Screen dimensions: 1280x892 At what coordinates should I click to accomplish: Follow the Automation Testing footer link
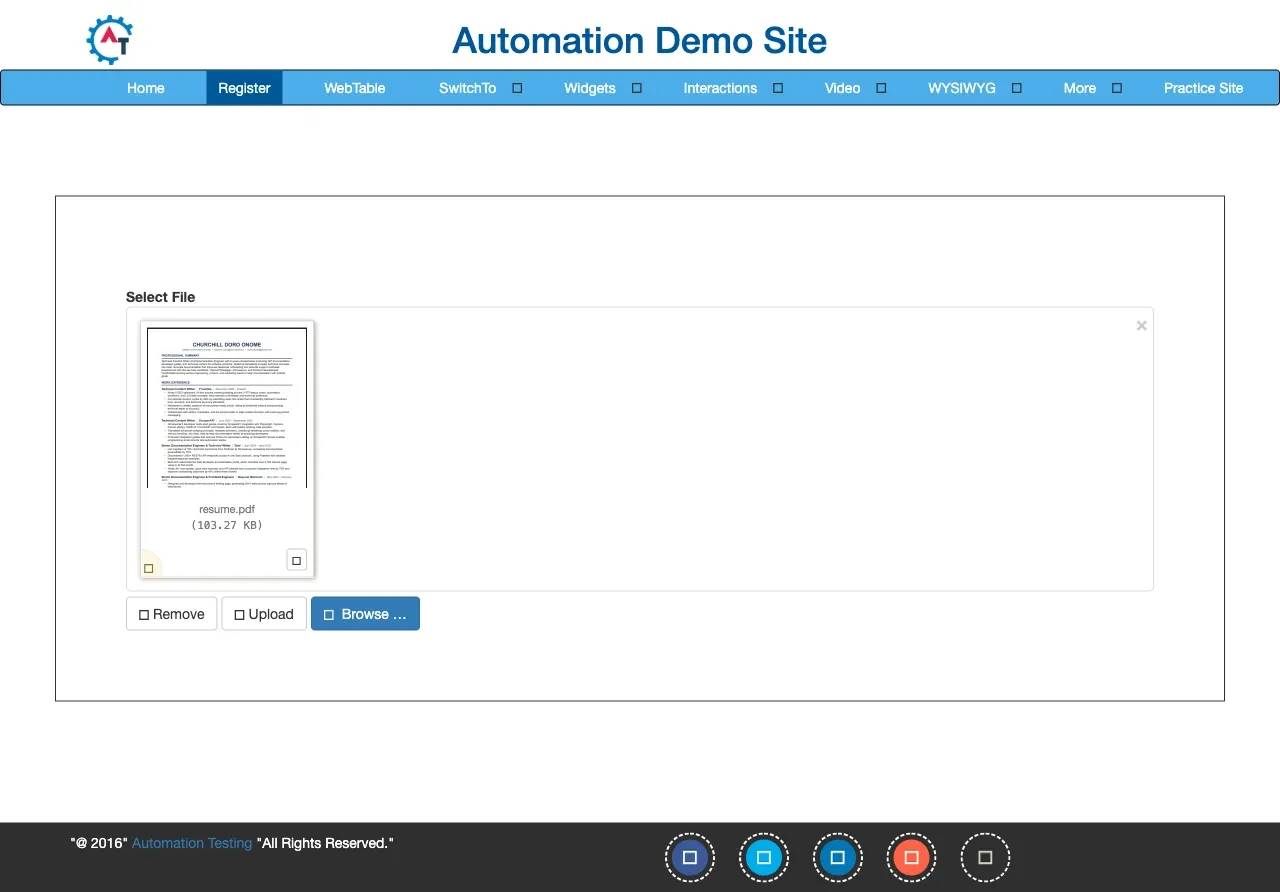click(x=192, y=843)
